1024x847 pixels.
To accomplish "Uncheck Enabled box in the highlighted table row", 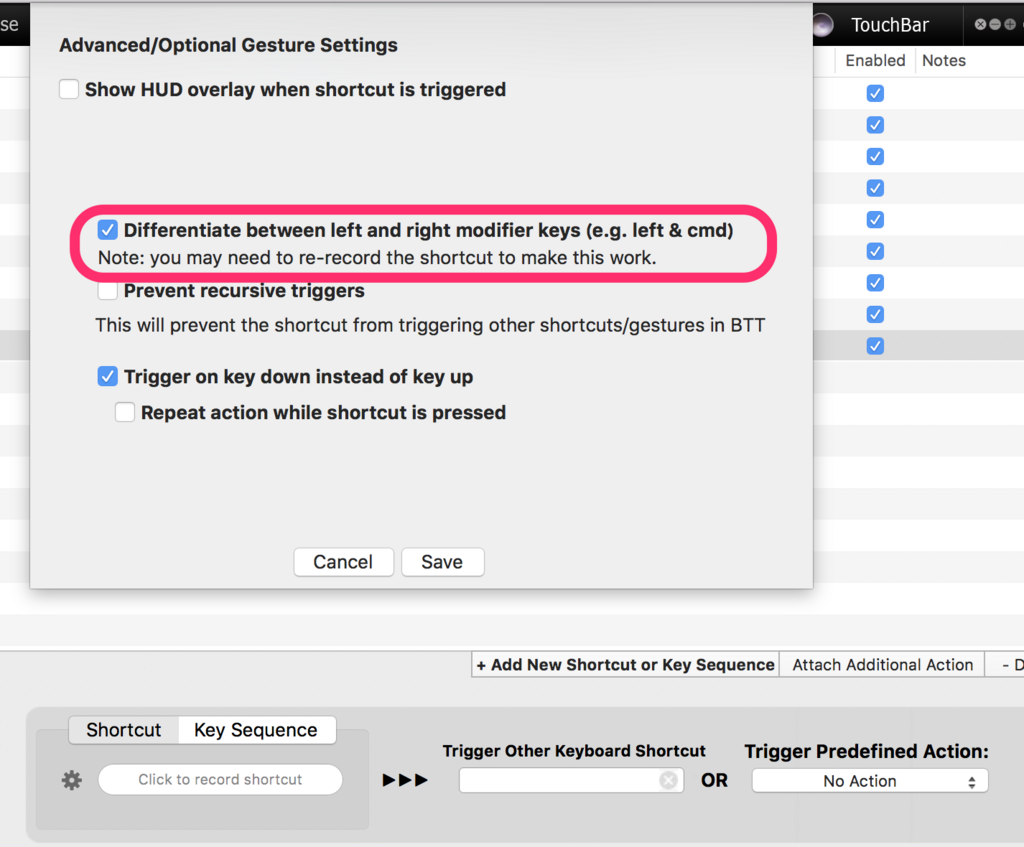I will coord(875,345).
